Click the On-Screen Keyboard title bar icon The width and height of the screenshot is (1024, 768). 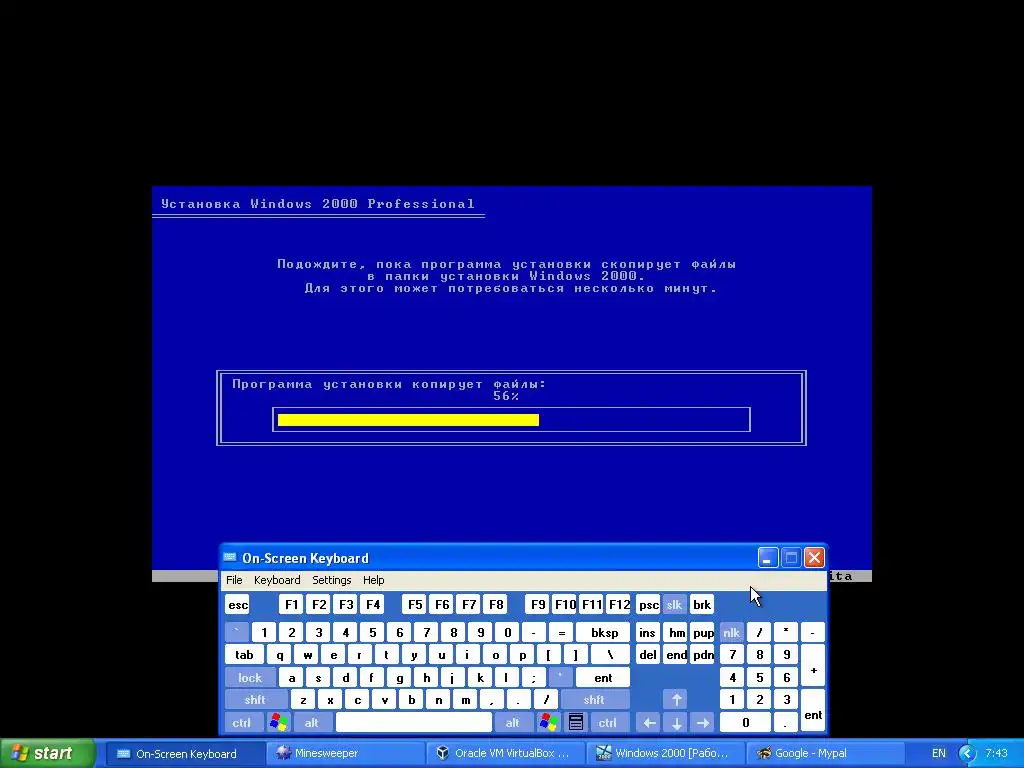(230, 558)
